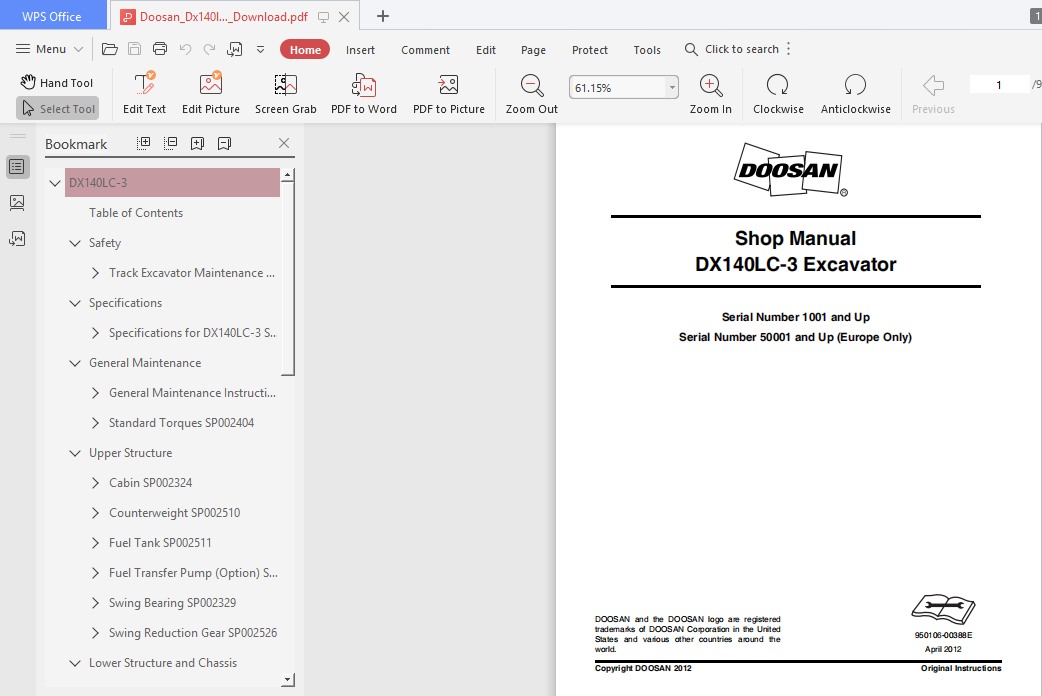Collapse the Specifications bookmark section
Screen dimensions: 1042x696
click(75, 303)
